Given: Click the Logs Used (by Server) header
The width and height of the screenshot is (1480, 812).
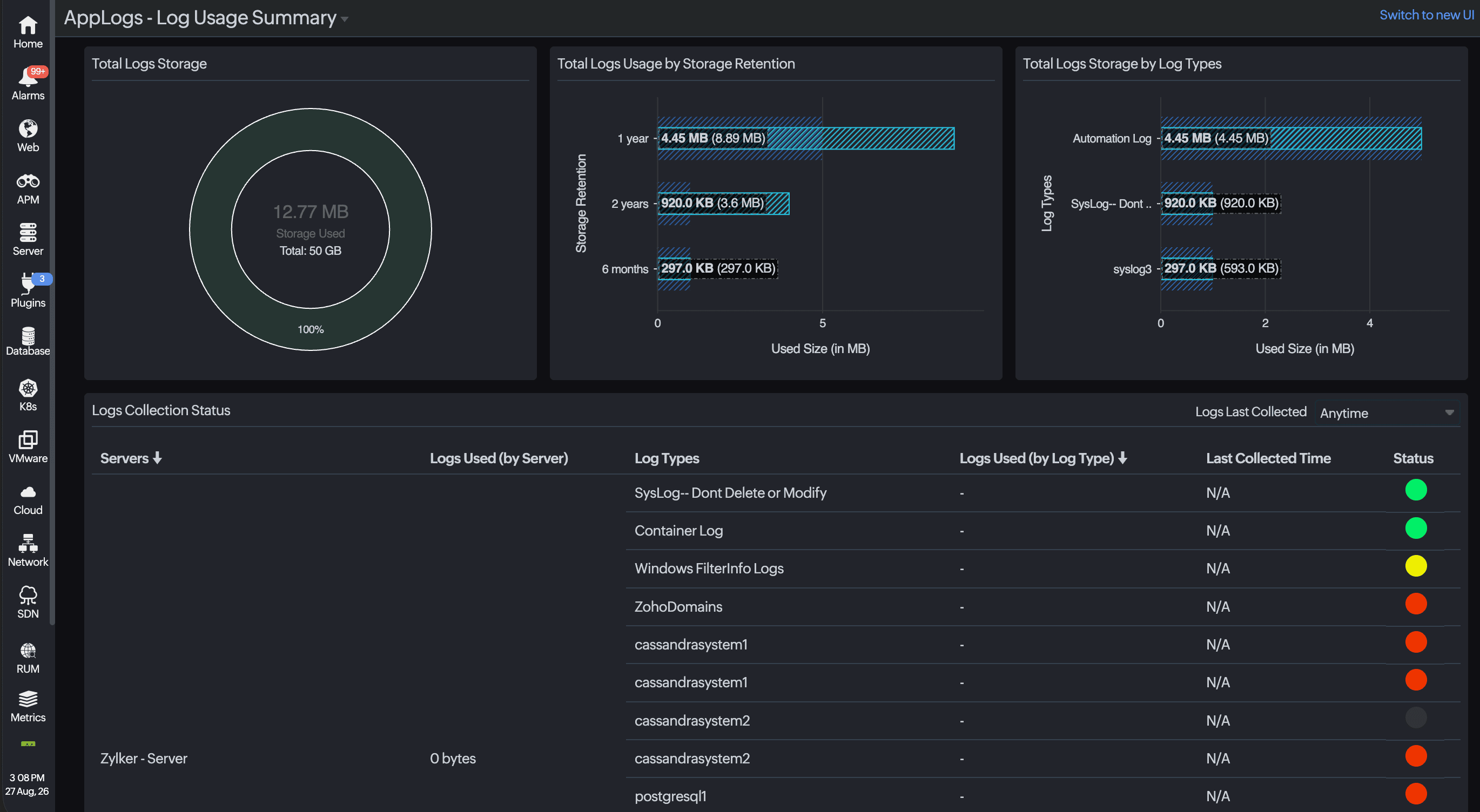Looking at the screenshot, I should point(499,458).
